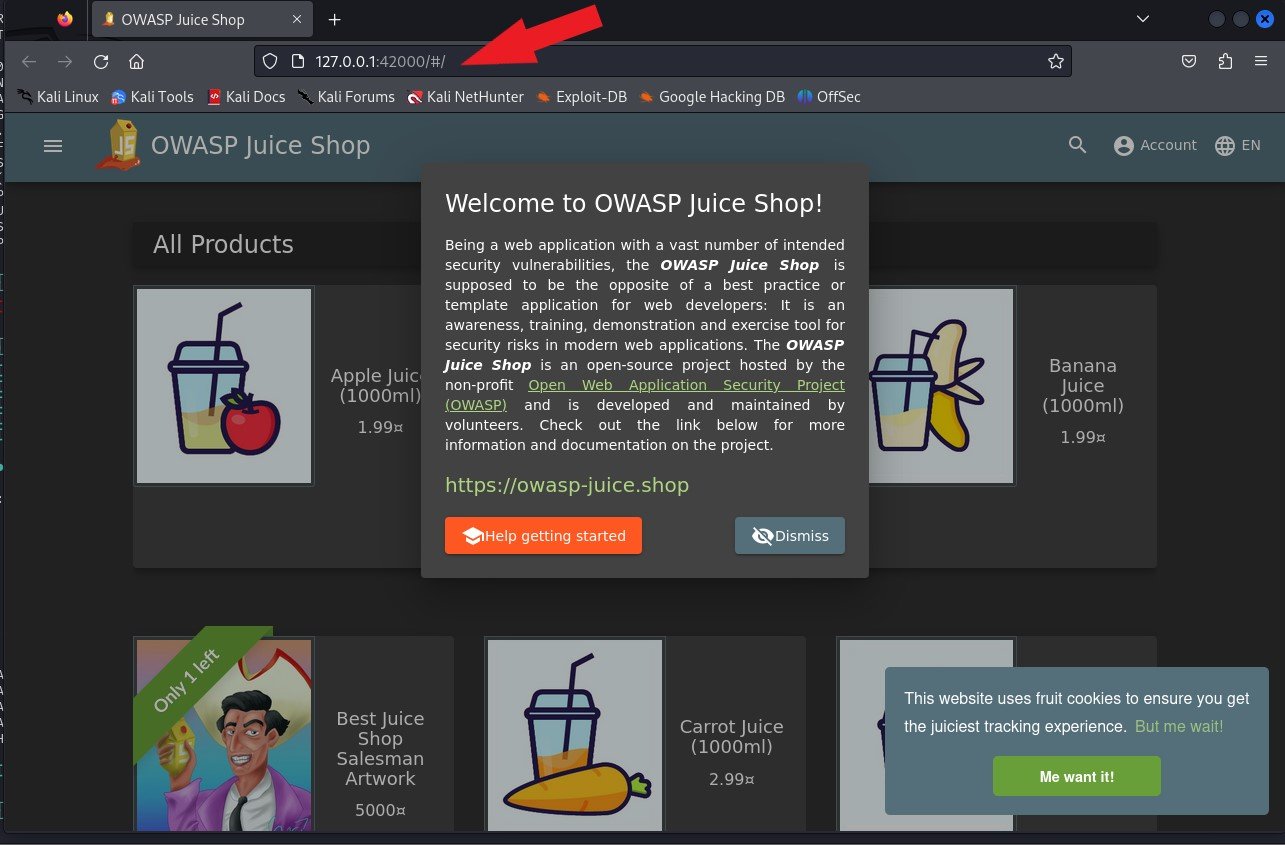1285x845 pixels.
Task: Open the Firefox extensions puzzle icon
Action: coord(1225,62)
